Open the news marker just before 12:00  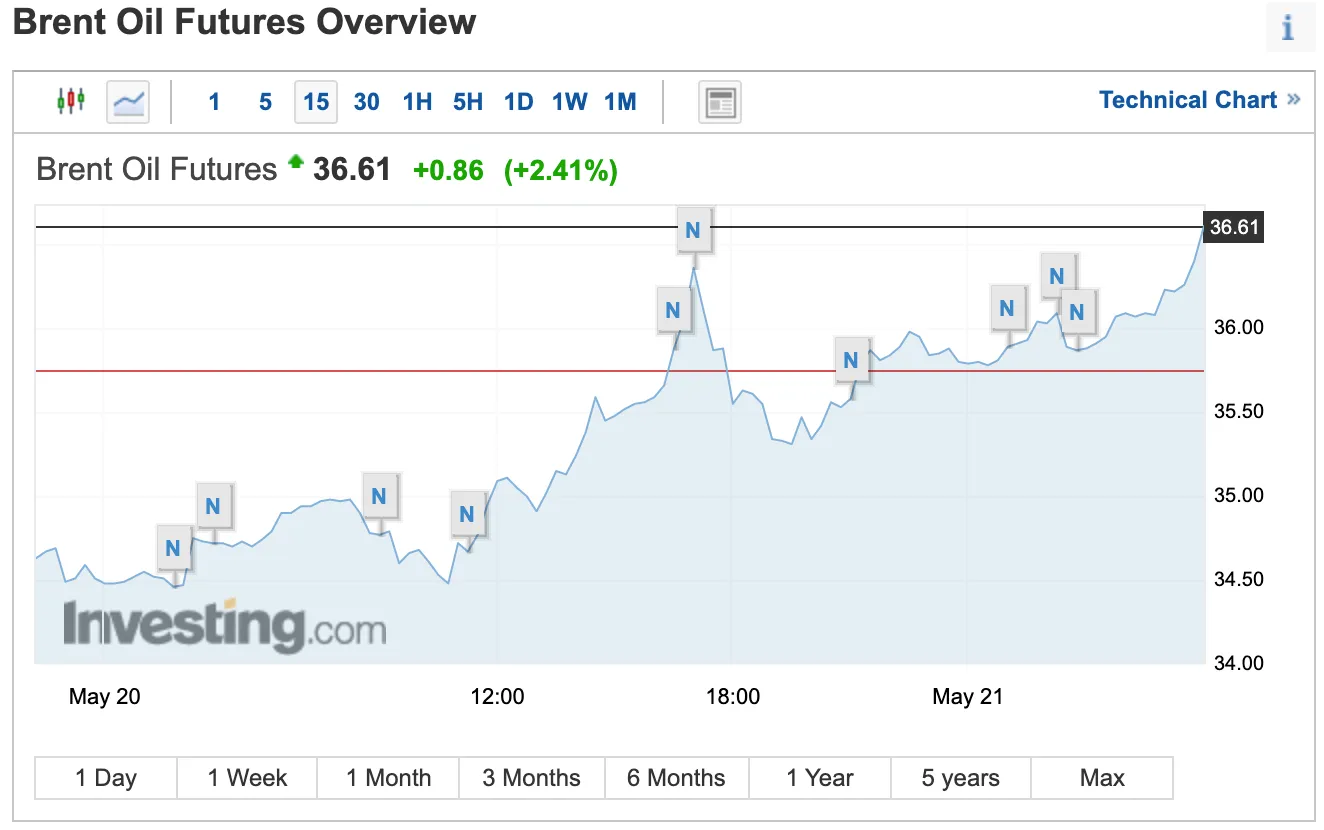(x=466, y=515)
